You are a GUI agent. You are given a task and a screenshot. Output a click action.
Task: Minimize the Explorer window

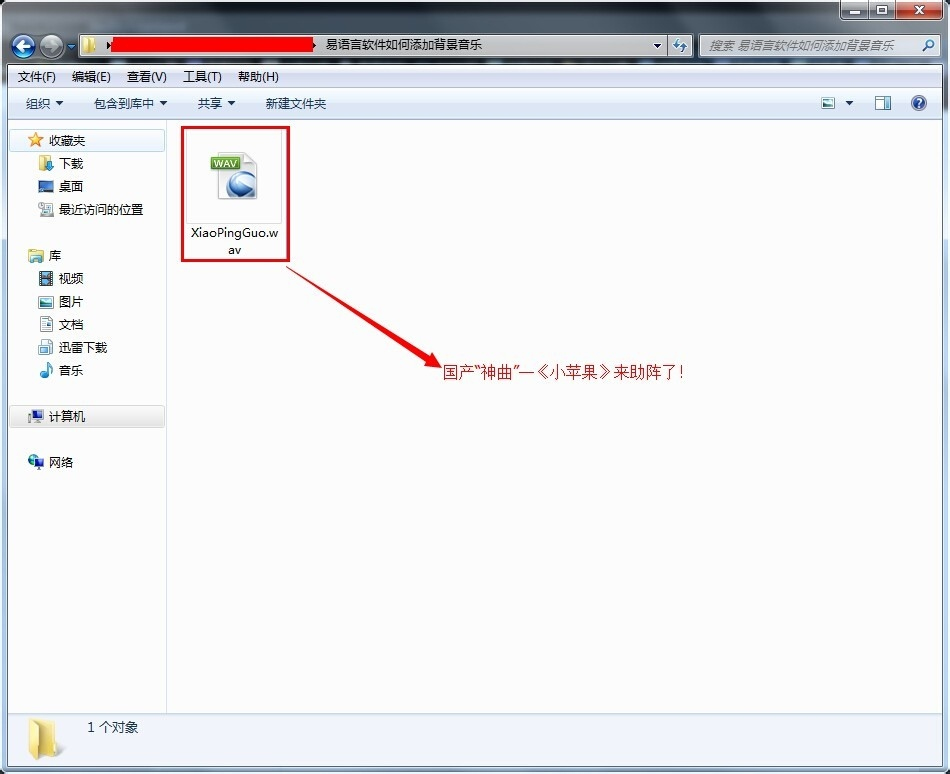855,10
